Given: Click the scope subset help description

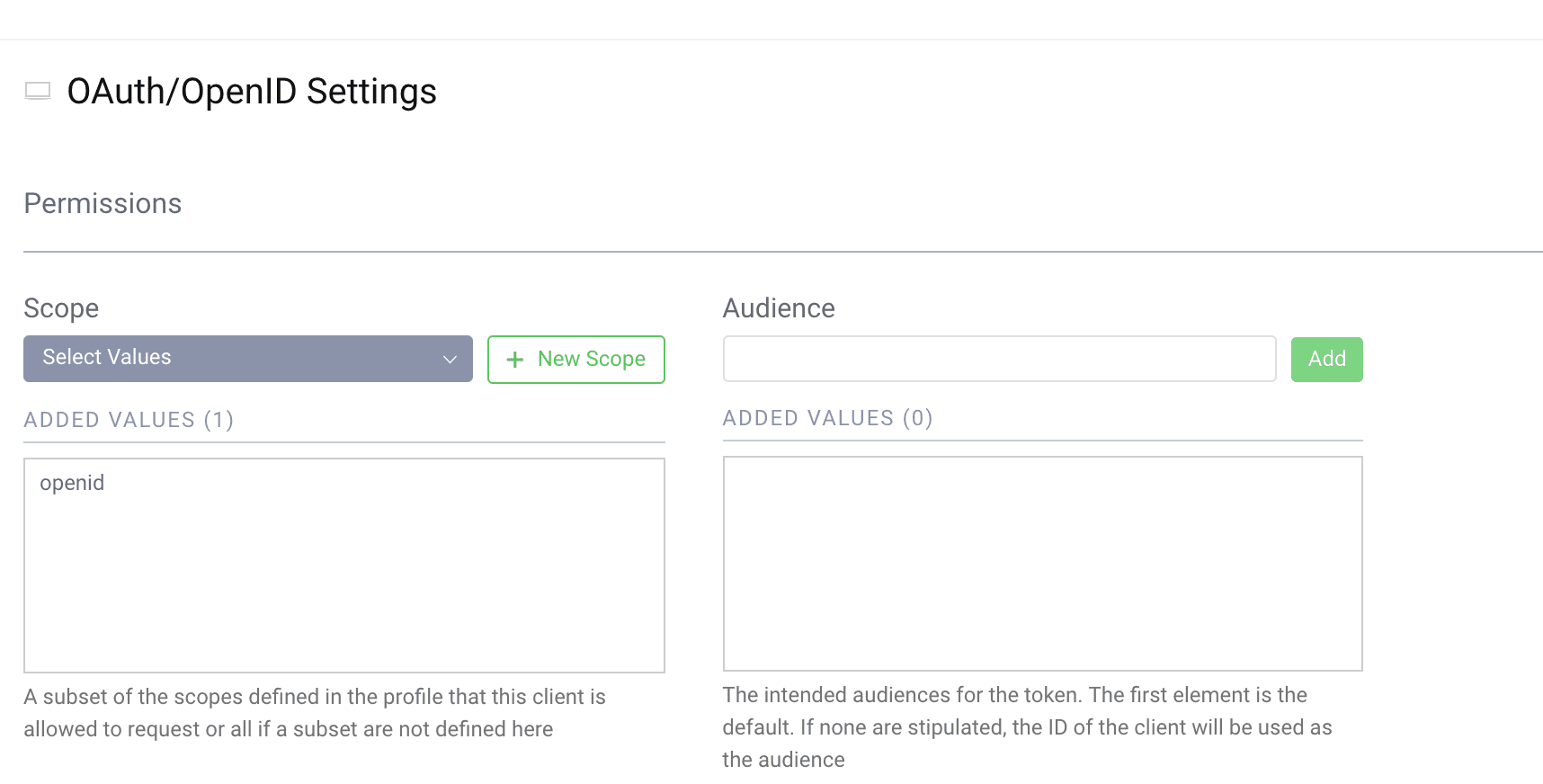Looking at the screenshot, I should pos(315,713).
